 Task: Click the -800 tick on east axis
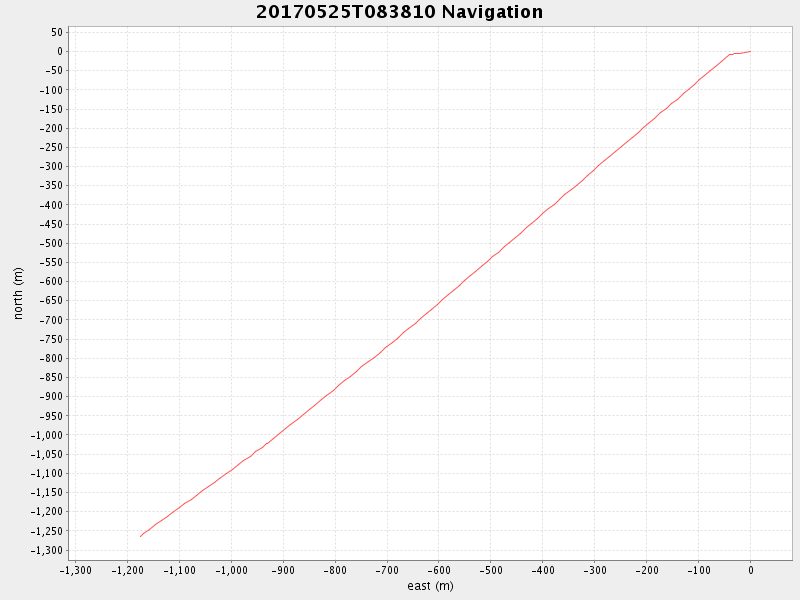(335, 571)
